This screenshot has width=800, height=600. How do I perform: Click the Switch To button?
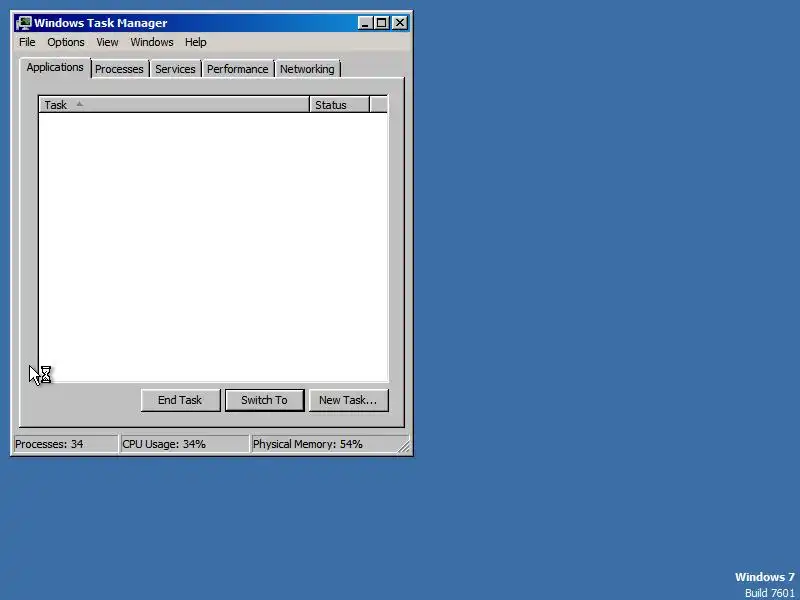pos(264,400)
